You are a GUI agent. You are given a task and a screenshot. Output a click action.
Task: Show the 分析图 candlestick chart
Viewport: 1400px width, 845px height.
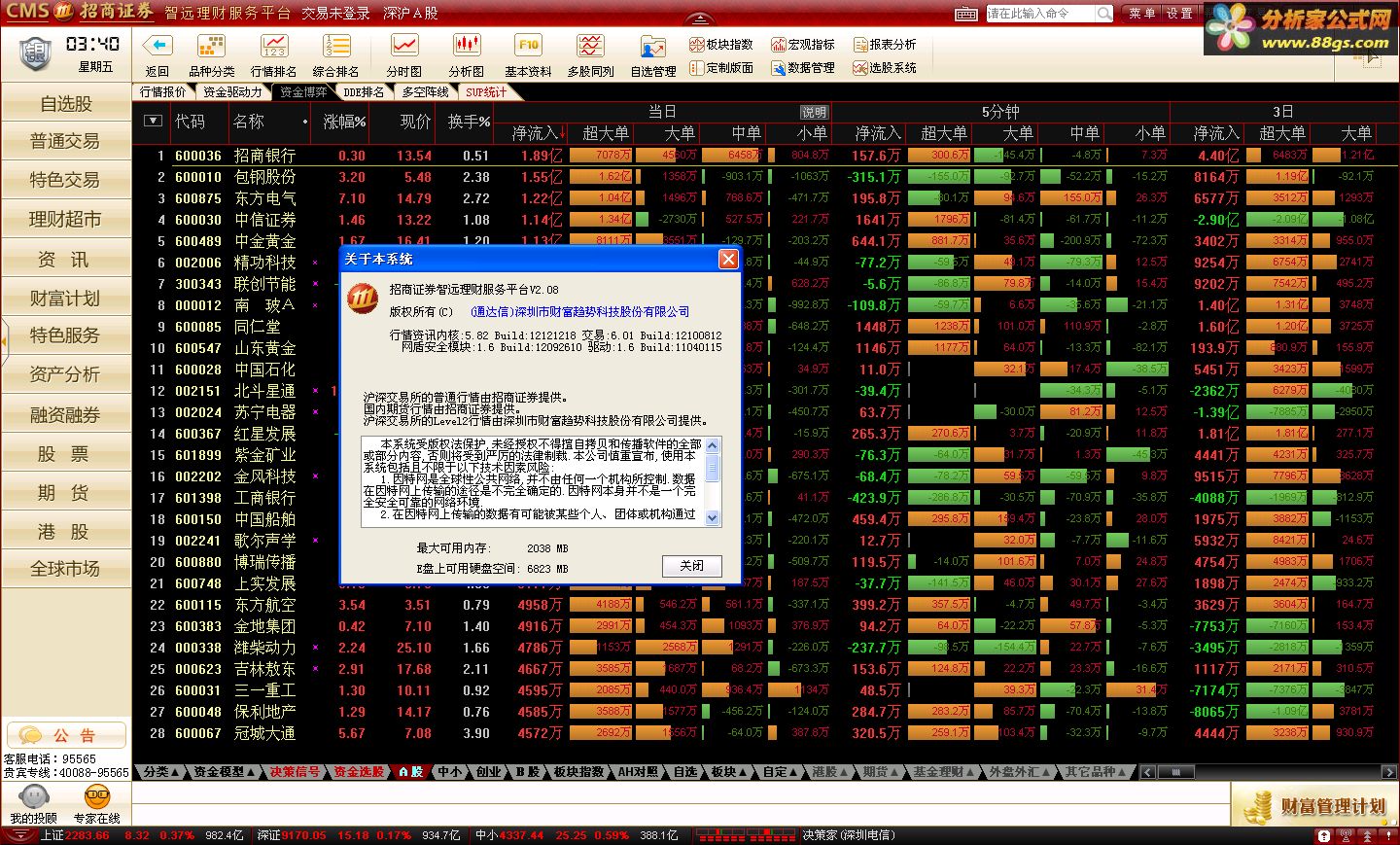click(x=467, y=46)
